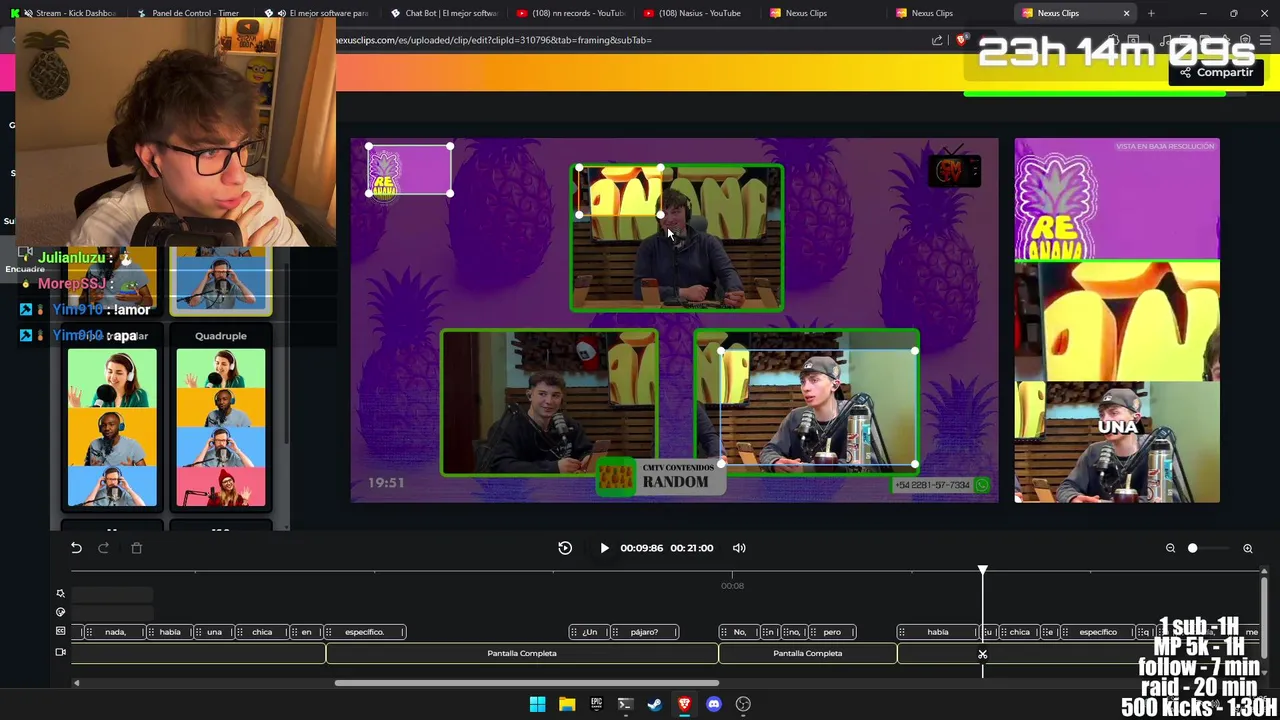Zoom in the timeline
Screen dimensions: 1280x720
(1248, 548)
